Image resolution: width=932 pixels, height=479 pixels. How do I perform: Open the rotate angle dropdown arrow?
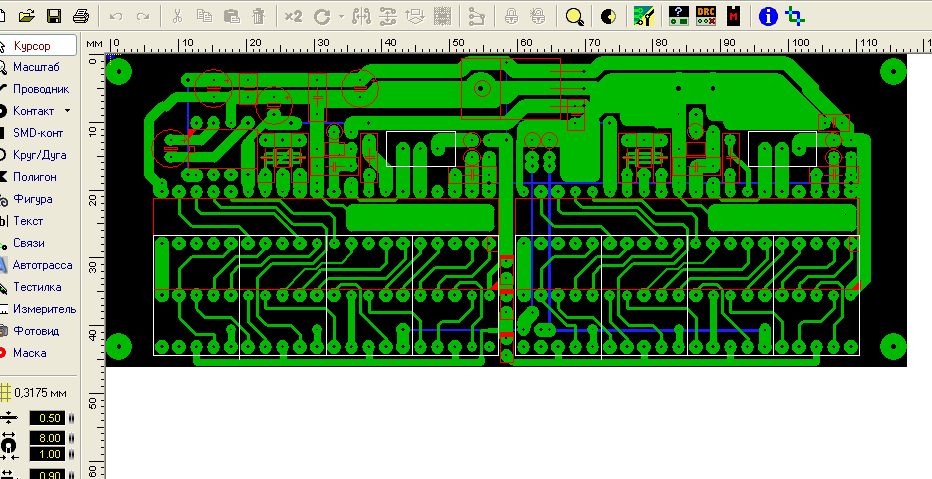[x=341, y=17]
